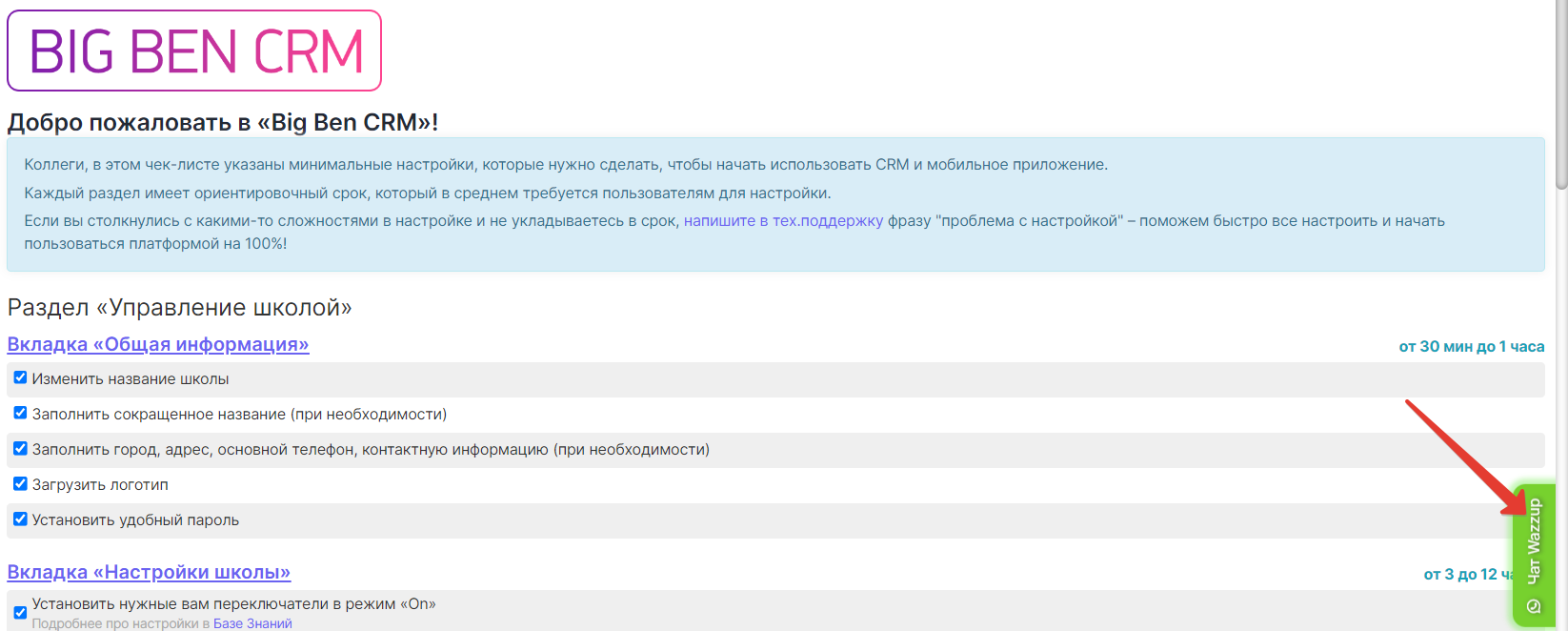Screen dimensions: 1568x631
Task: Click the text 'Загрузить логотип'
Action: [100, 485]
